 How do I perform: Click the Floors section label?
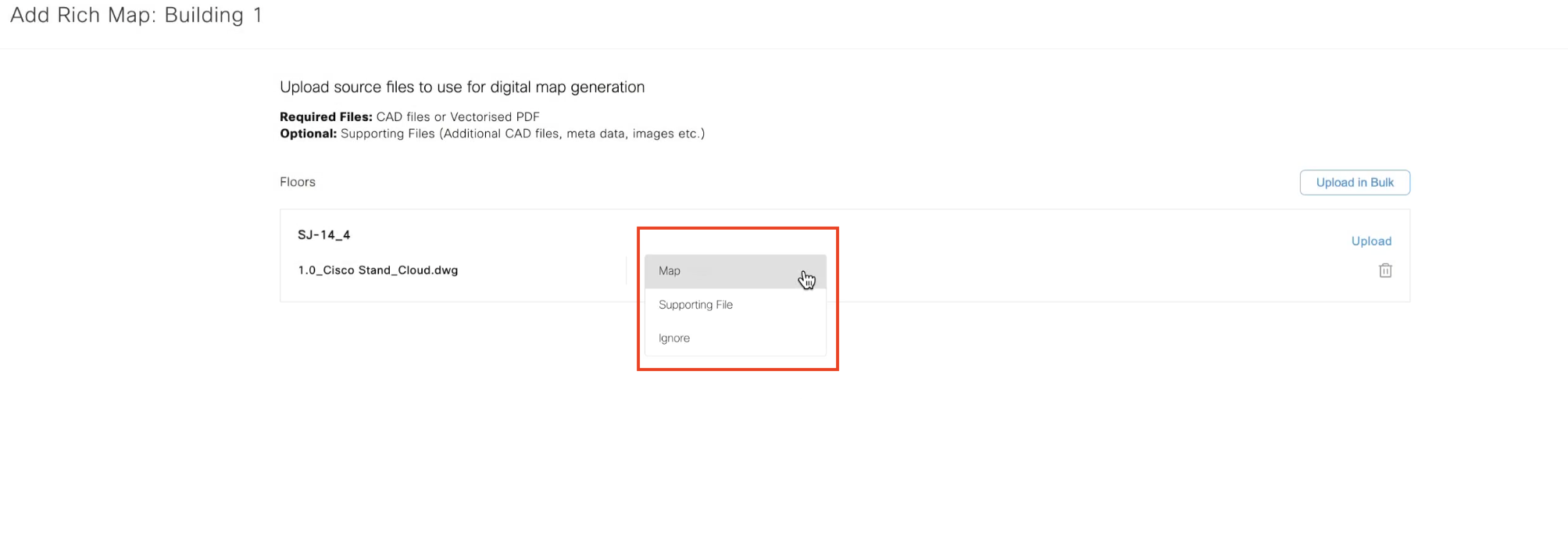297,182
